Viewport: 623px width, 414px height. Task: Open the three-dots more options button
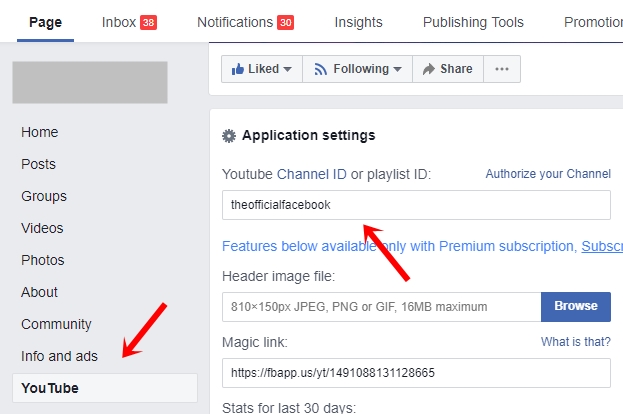pyautogui.click(x=502, y=69)
